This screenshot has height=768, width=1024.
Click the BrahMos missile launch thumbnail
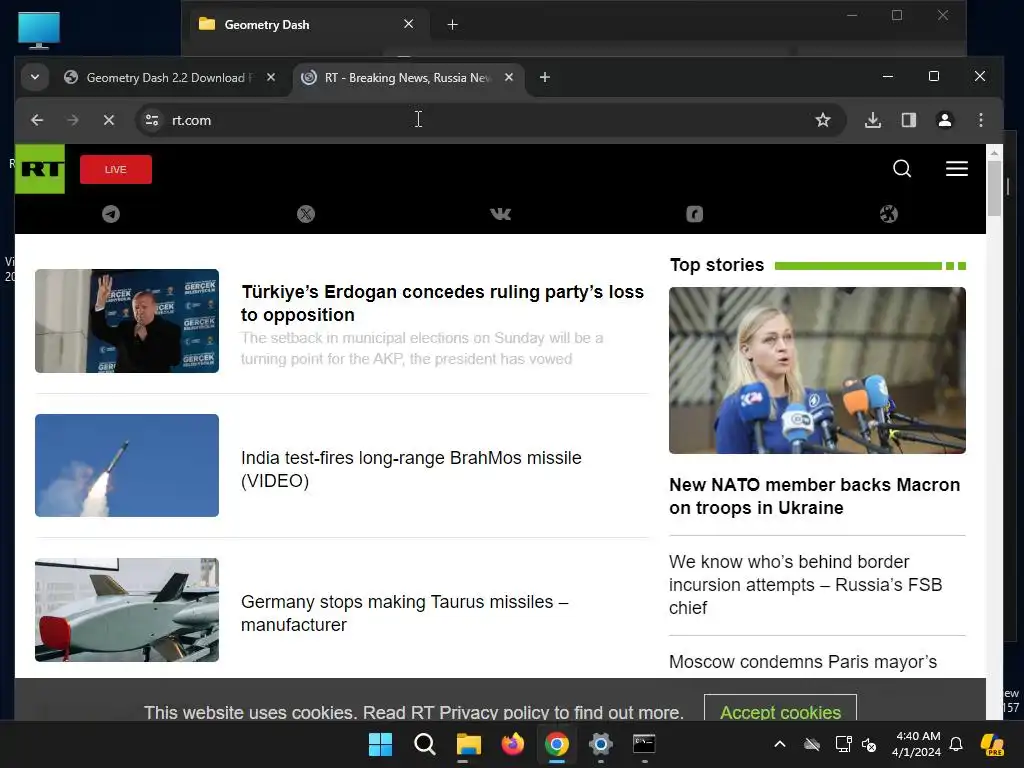[127, 465]
